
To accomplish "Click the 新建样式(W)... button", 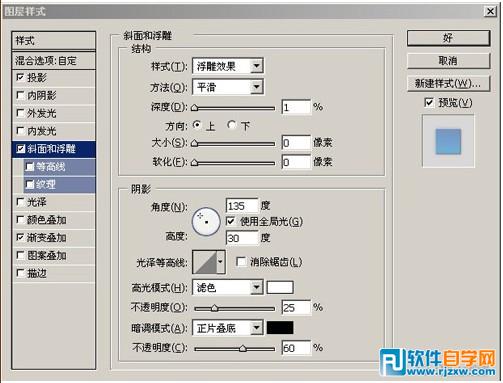I will tap(448, 83).
